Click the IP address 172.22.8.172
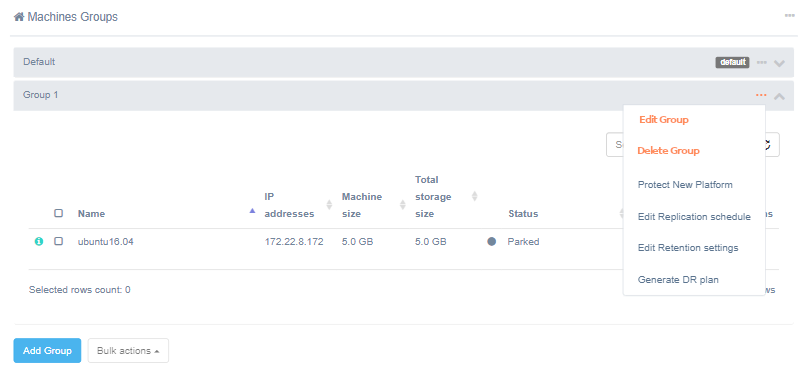Viewport: 807px width, 377px height. coord(294,241)
